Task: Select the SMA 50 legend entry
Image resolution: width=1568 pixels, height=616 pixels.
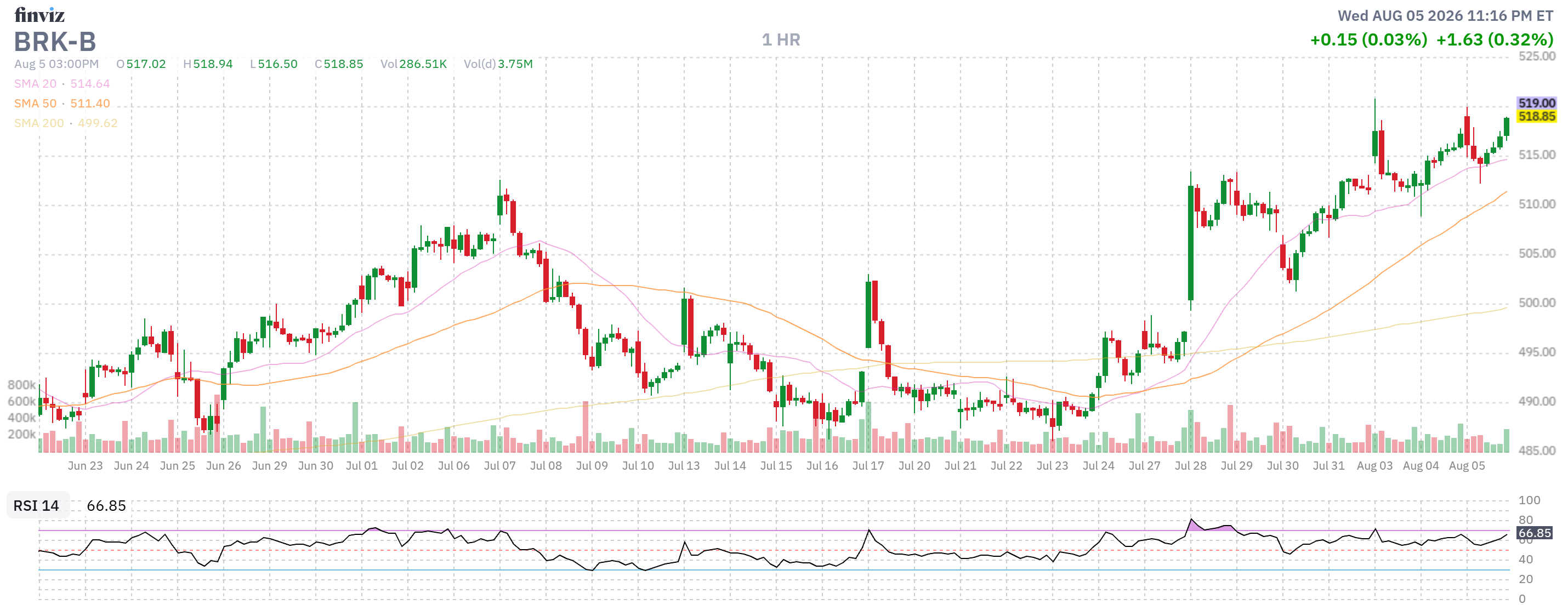Action: coord(62,104)
